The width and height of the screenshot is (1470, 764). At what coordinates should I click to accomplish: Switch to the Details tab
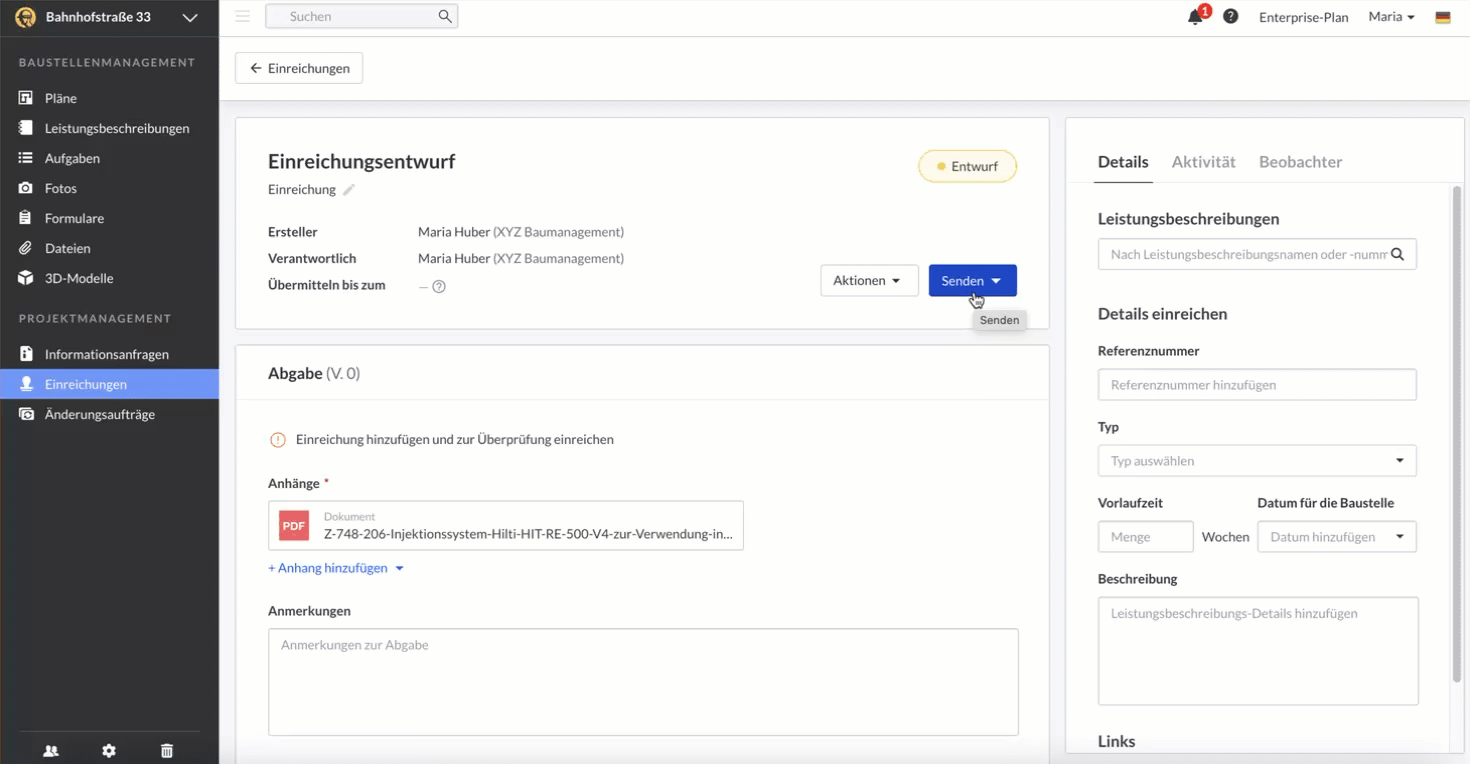click(x=1123, y=162)
